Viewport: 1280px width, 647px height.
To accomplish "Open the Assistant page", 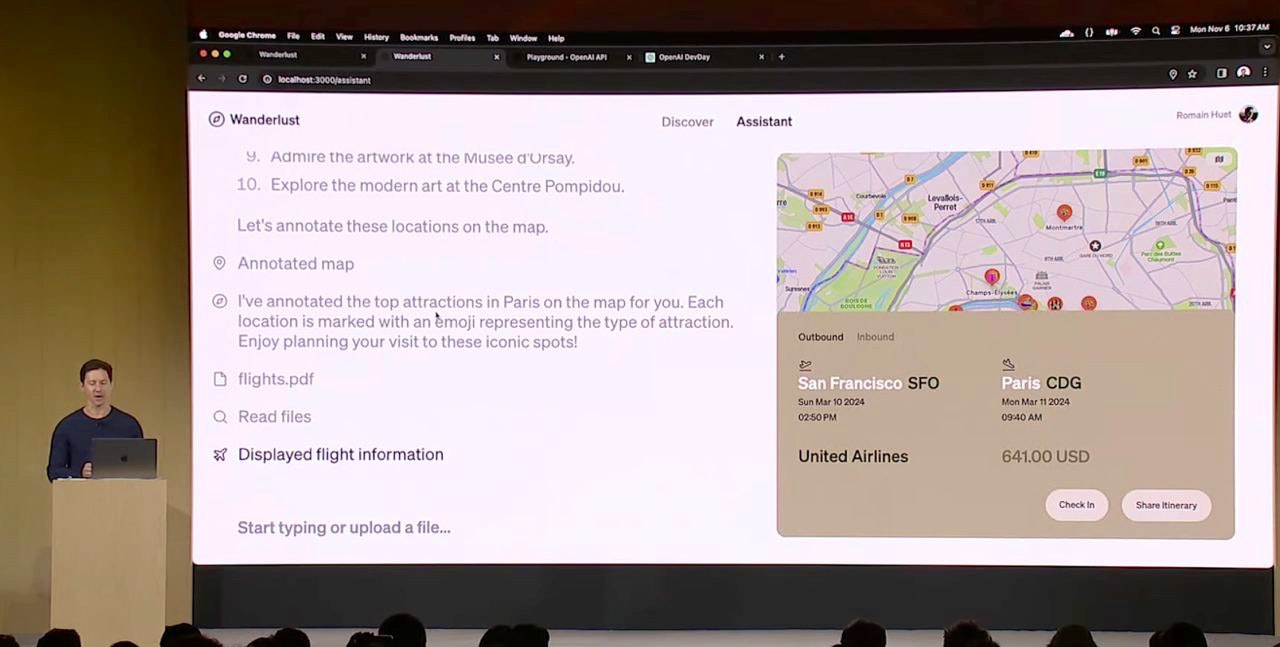I will click(x=764, y=121).
